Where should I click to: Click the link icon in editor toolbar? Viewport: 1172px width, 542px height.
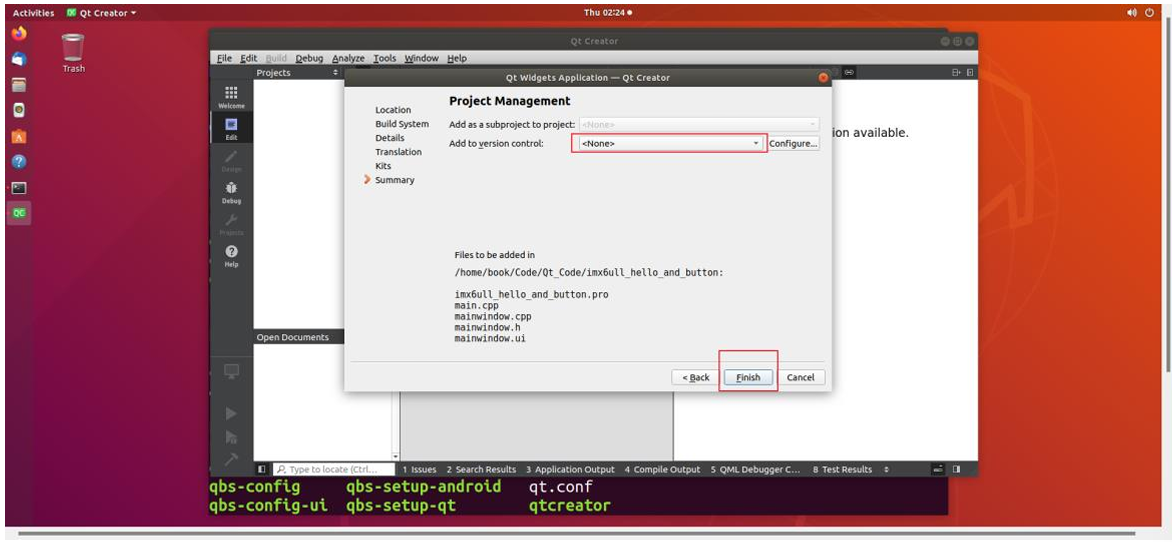coord(849,73)
